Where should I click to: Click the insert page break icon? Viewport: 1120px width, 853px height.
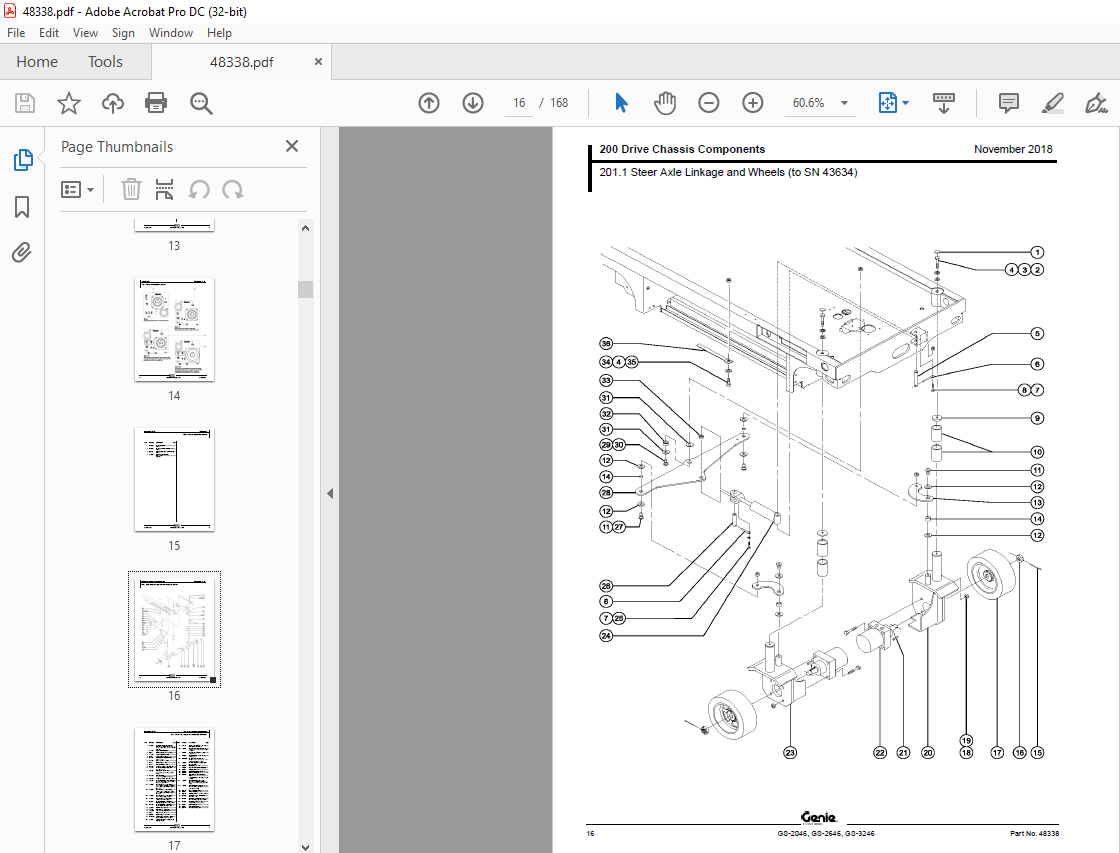[164, 189]
